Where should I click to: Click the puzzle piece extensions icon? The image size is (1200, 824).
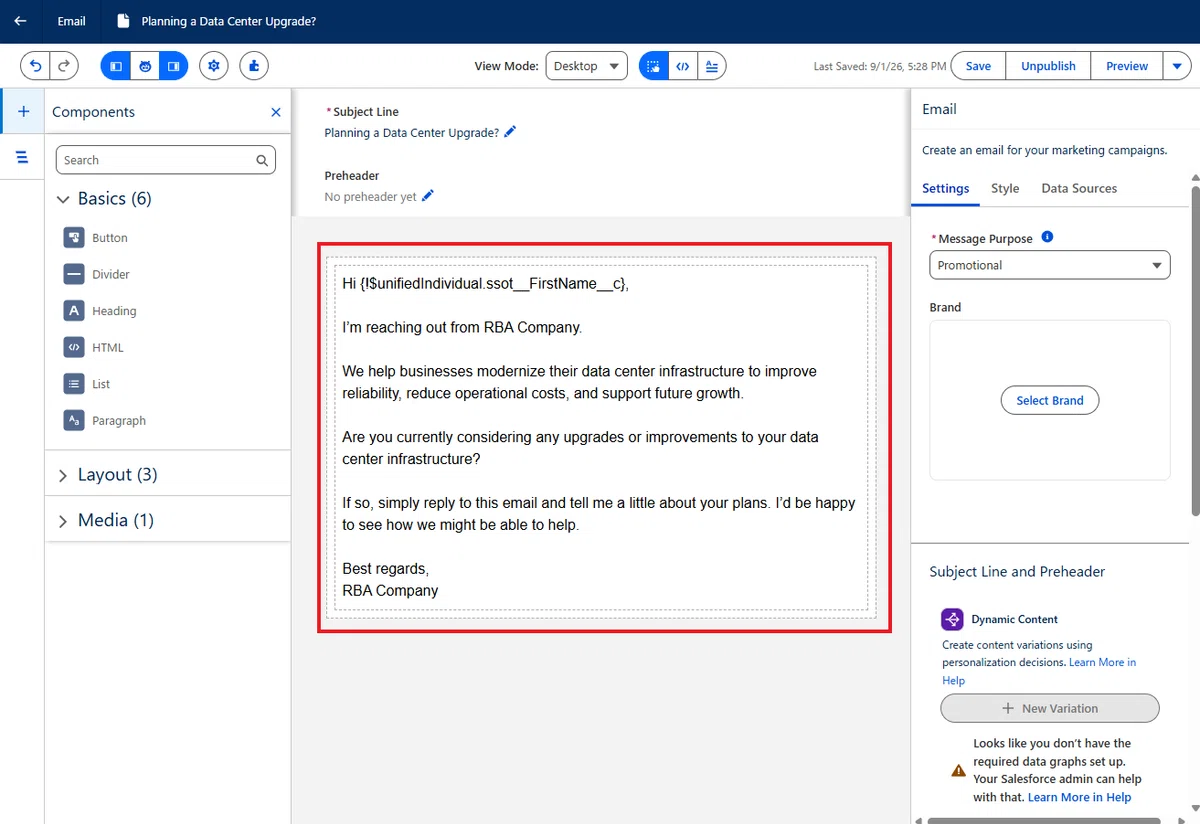[254, 66]
